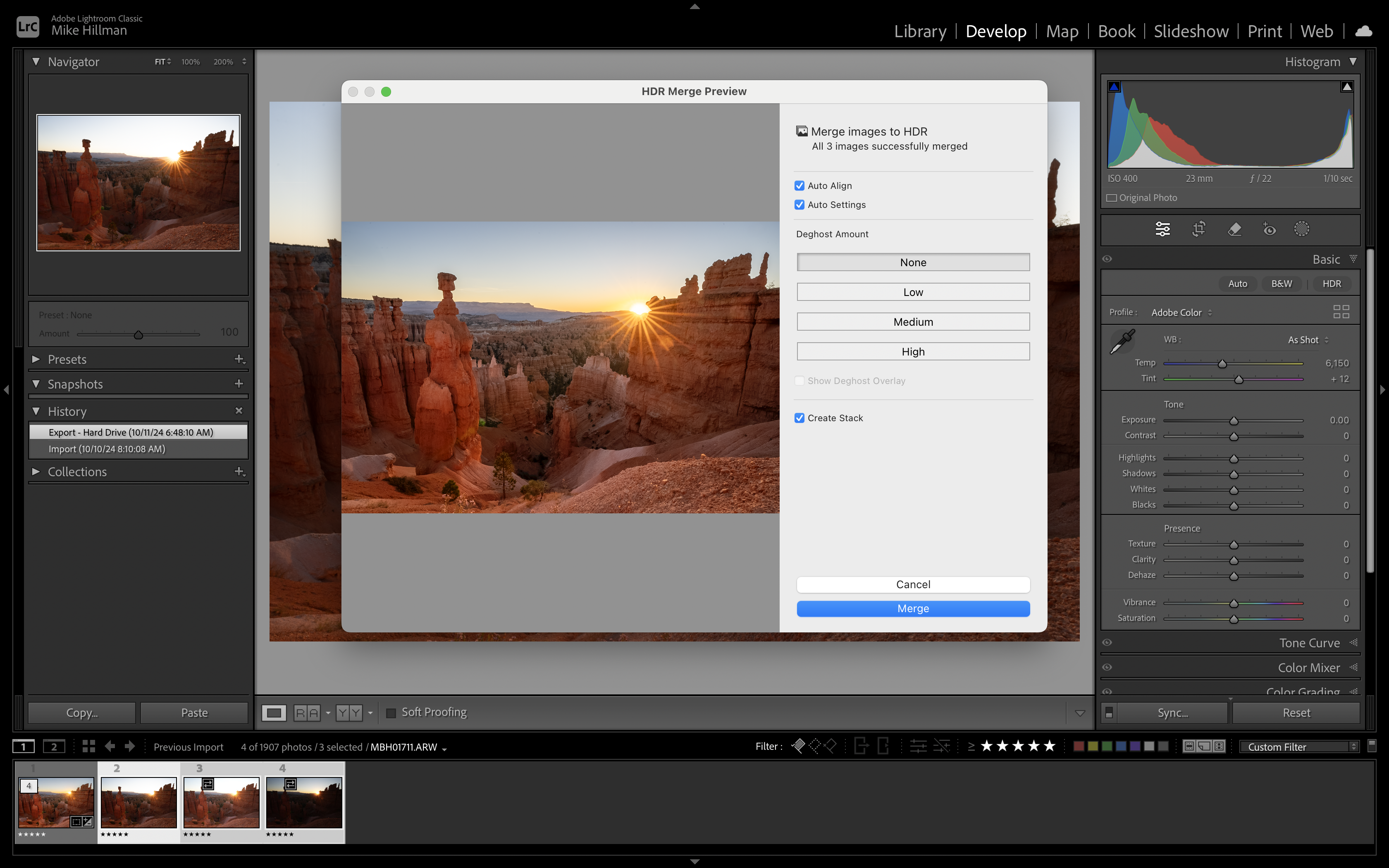Switch to the Map module
Image resolution: width=1389 pixels, height=868 pixels.
click(1062, 31)
